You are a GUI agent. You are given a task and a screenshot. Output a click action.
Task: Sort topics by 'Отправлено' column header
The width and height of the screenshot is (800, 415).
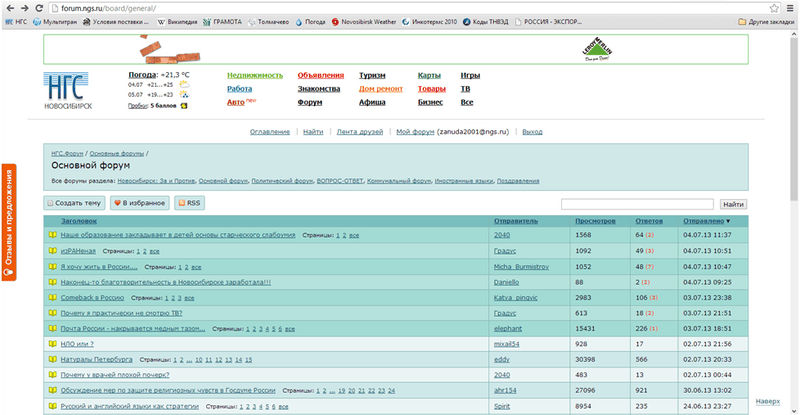pyautogui.click(x=705, y=220)
